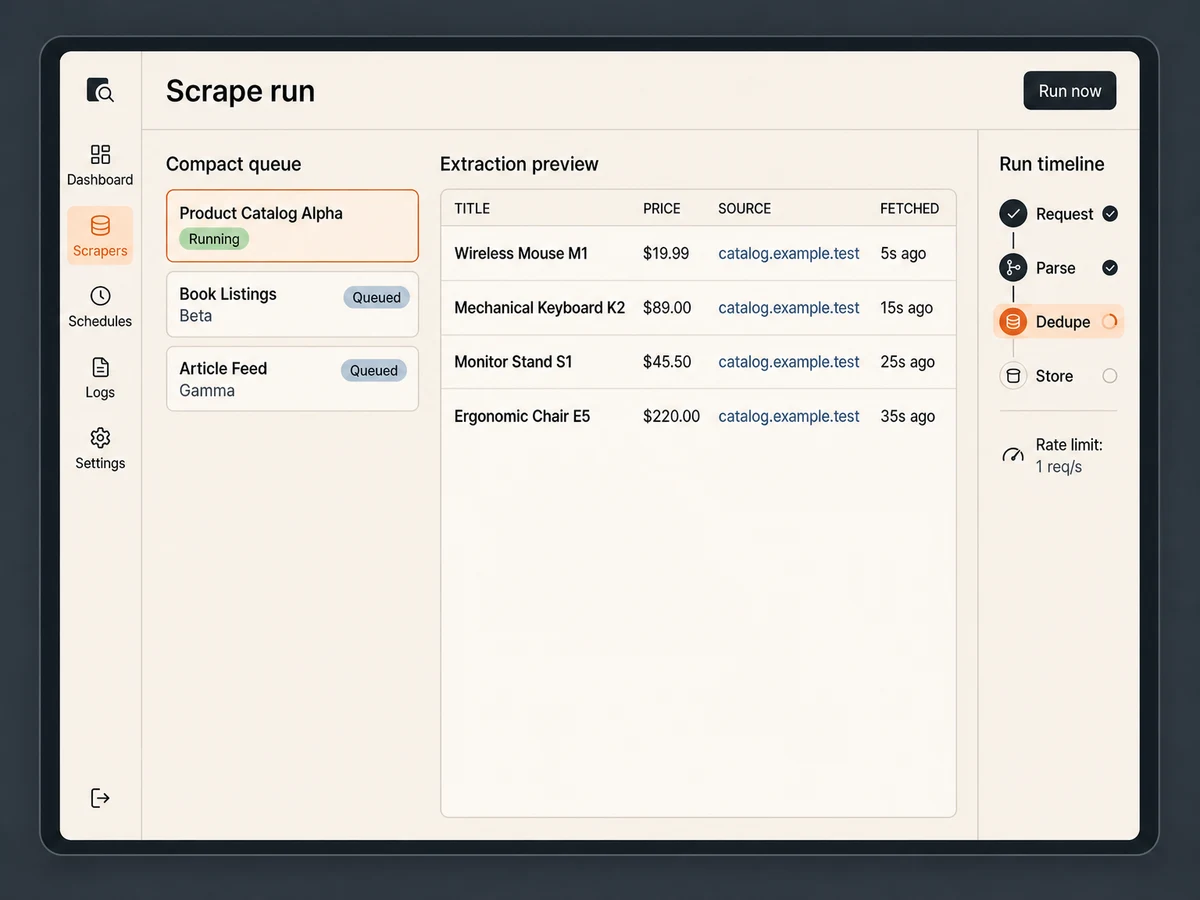Click the 1 req/s rate limit value

[1059, 467]
